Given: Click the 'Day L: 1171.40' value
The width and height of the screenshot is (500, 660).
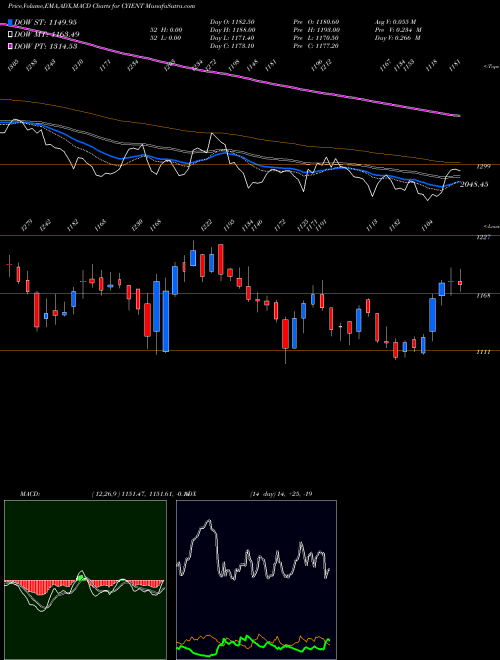Looking at the screenshot, I should 232,38.
